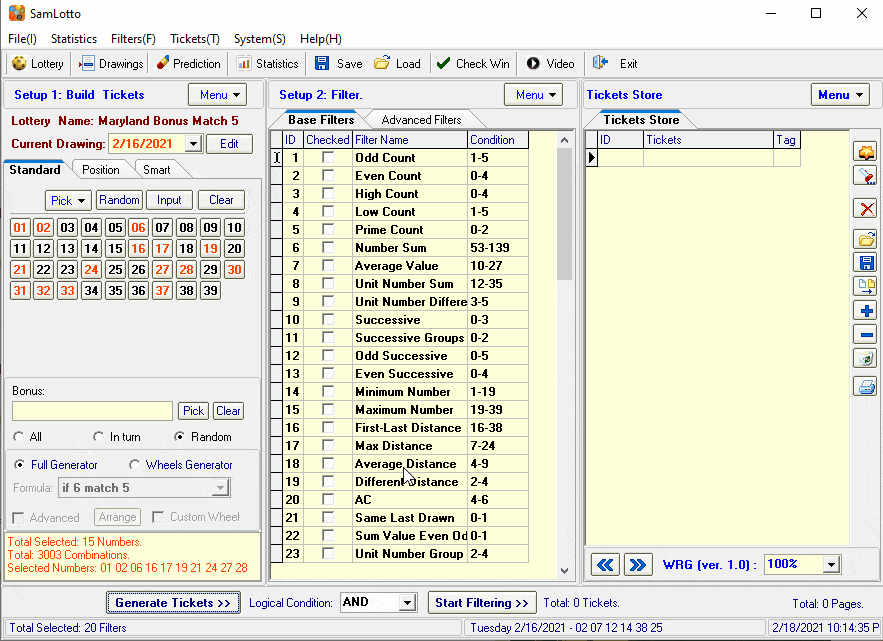Switch to the Position tab
This screenshot has height=641, width=883.
101,170
